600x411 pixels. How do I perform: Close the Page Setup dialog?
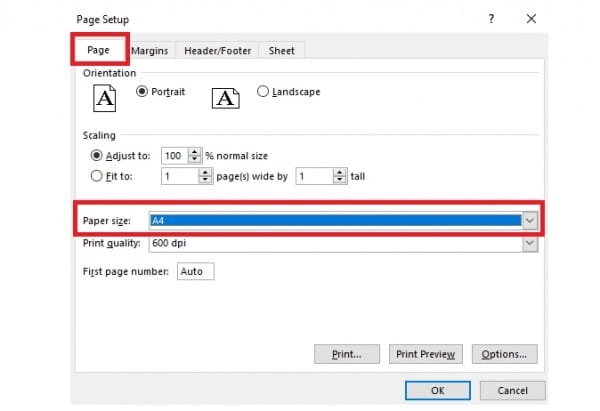click(x=531, y=18)
